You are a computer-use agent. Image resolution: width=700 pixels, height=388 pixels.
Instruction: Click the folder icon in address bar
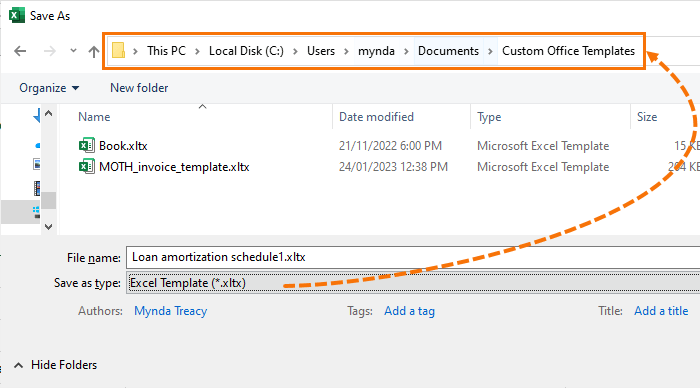click(118, 50)
